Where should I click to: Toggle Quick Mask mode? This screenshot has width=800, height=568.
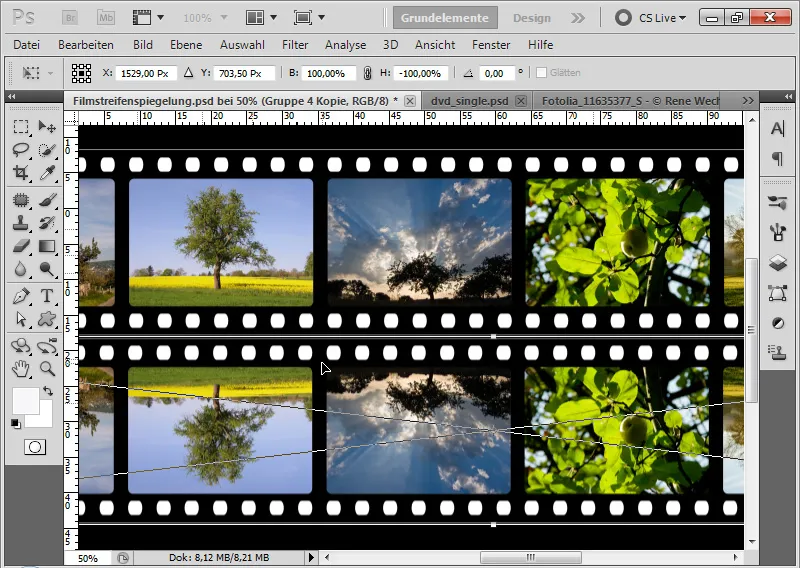35,447
